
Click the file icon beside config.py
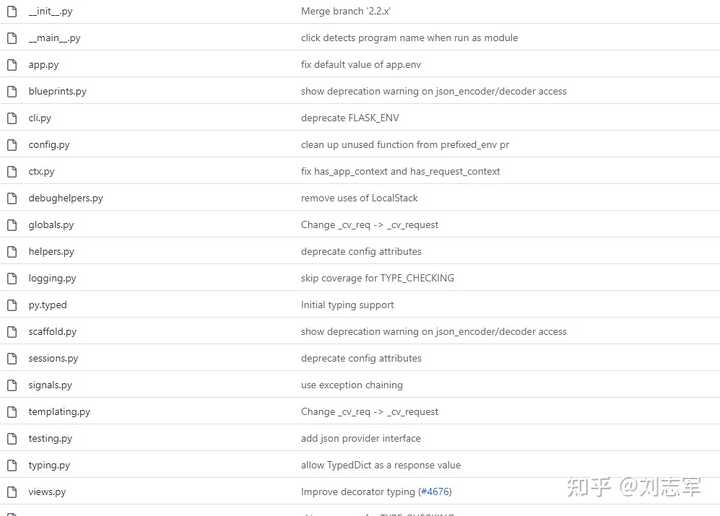[12, 145]
